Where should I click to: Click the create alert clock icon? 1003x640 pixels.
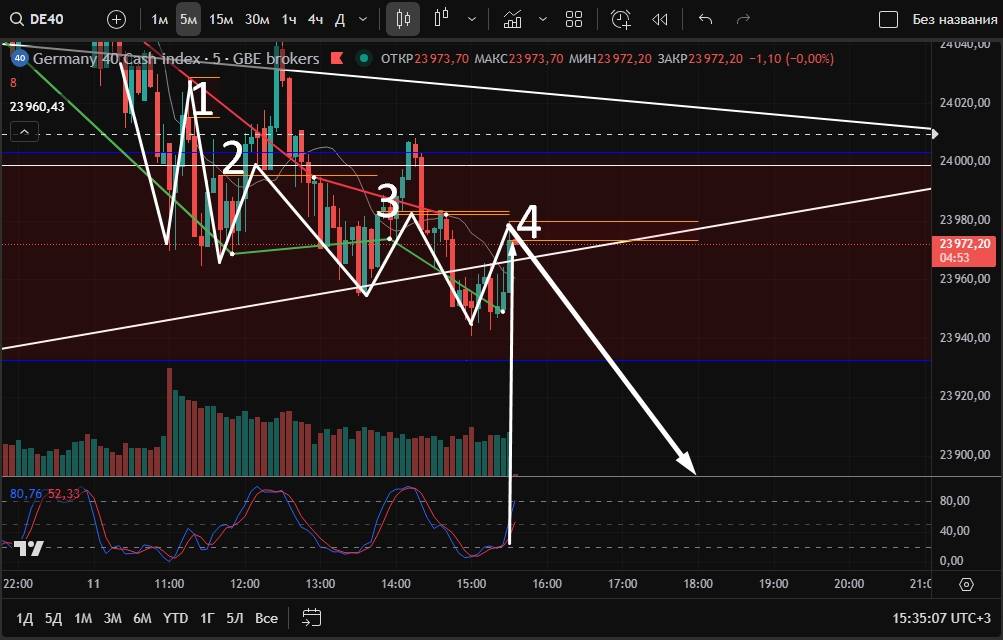pos(621,19)
